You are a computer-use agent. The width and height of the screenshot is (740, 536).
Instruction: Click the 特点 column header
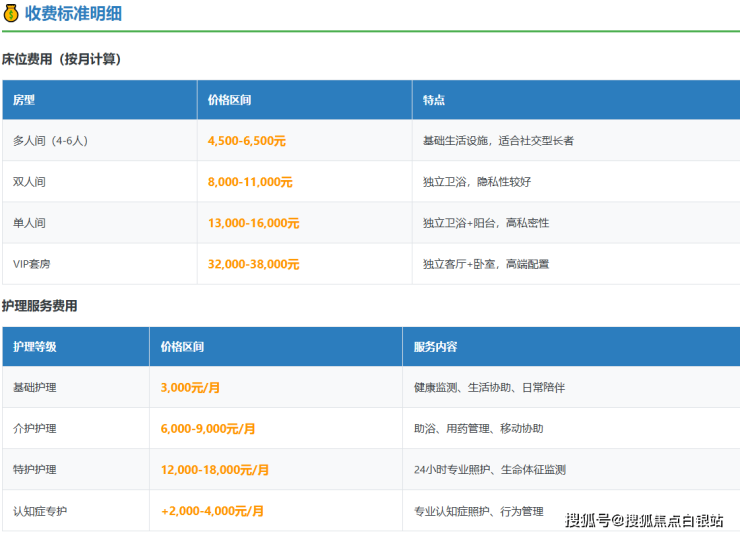click(x=434, y=100)
